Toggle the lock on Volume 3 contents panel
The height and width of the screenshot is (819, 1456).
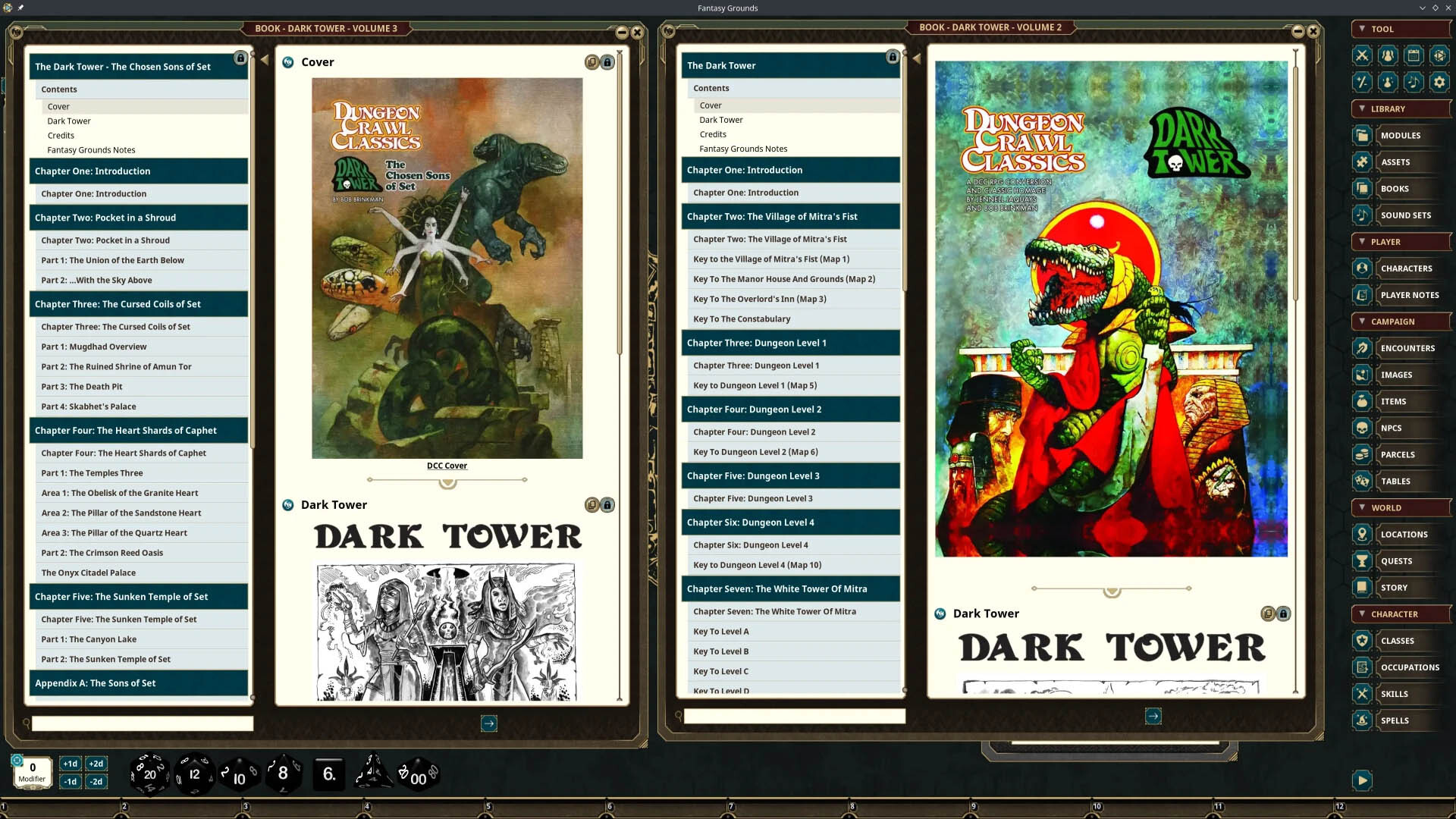point(239,57)
